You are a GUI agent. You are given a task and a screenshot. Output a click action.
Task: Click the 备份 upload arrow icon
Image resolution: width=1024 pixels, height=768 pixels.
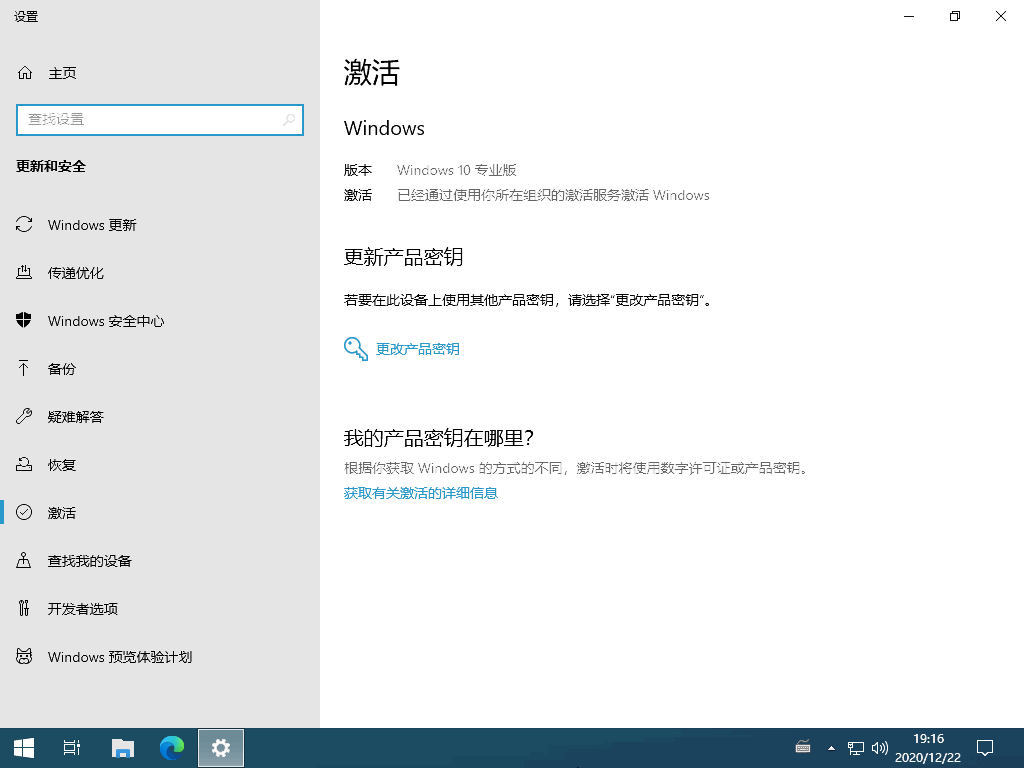[24, 368]
